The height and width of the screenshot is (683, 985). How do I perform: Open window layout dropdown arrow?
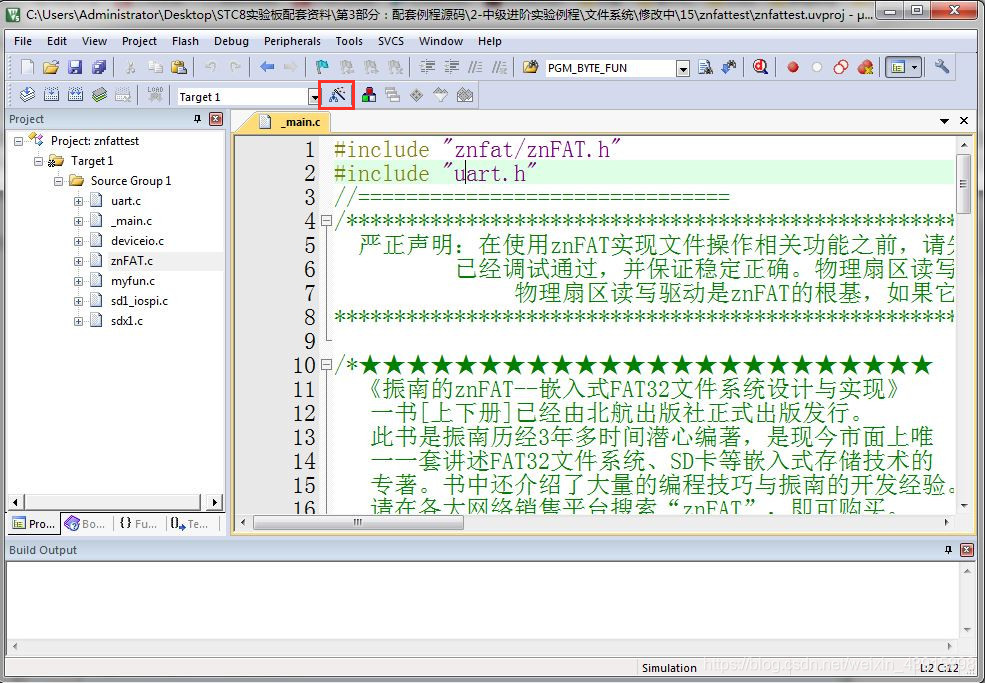click(915, 67)
